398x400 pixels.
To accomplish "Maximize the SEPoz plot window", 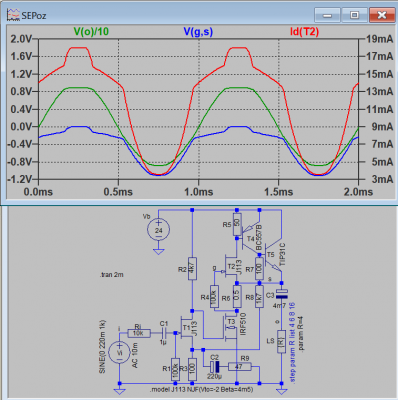I will (354, 15).
